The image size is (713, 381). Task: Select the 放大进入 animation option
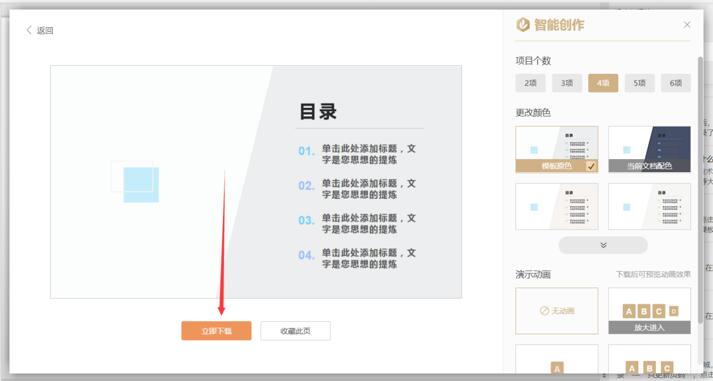(649, 311)
